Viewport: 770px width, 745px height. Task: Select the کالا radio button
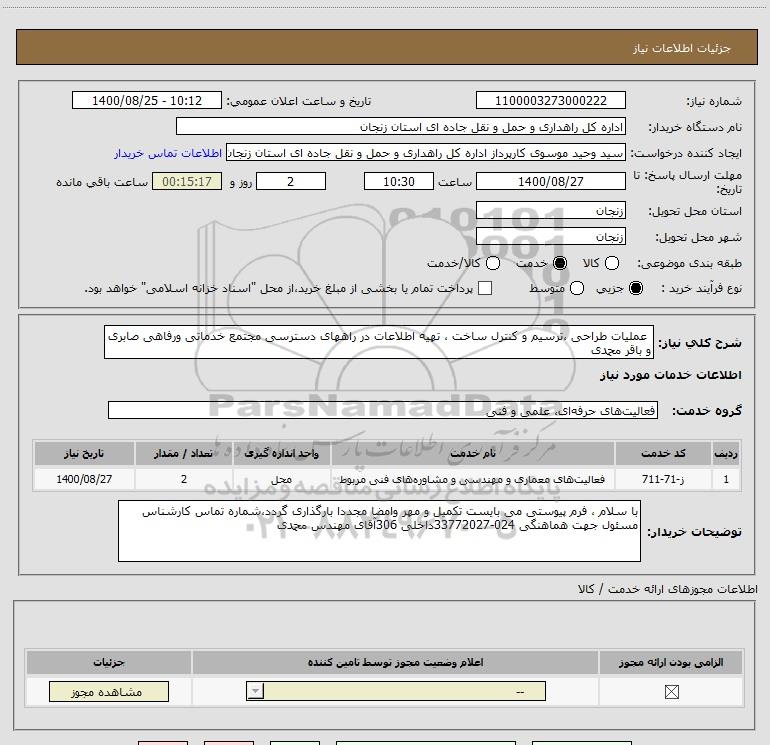611,263
